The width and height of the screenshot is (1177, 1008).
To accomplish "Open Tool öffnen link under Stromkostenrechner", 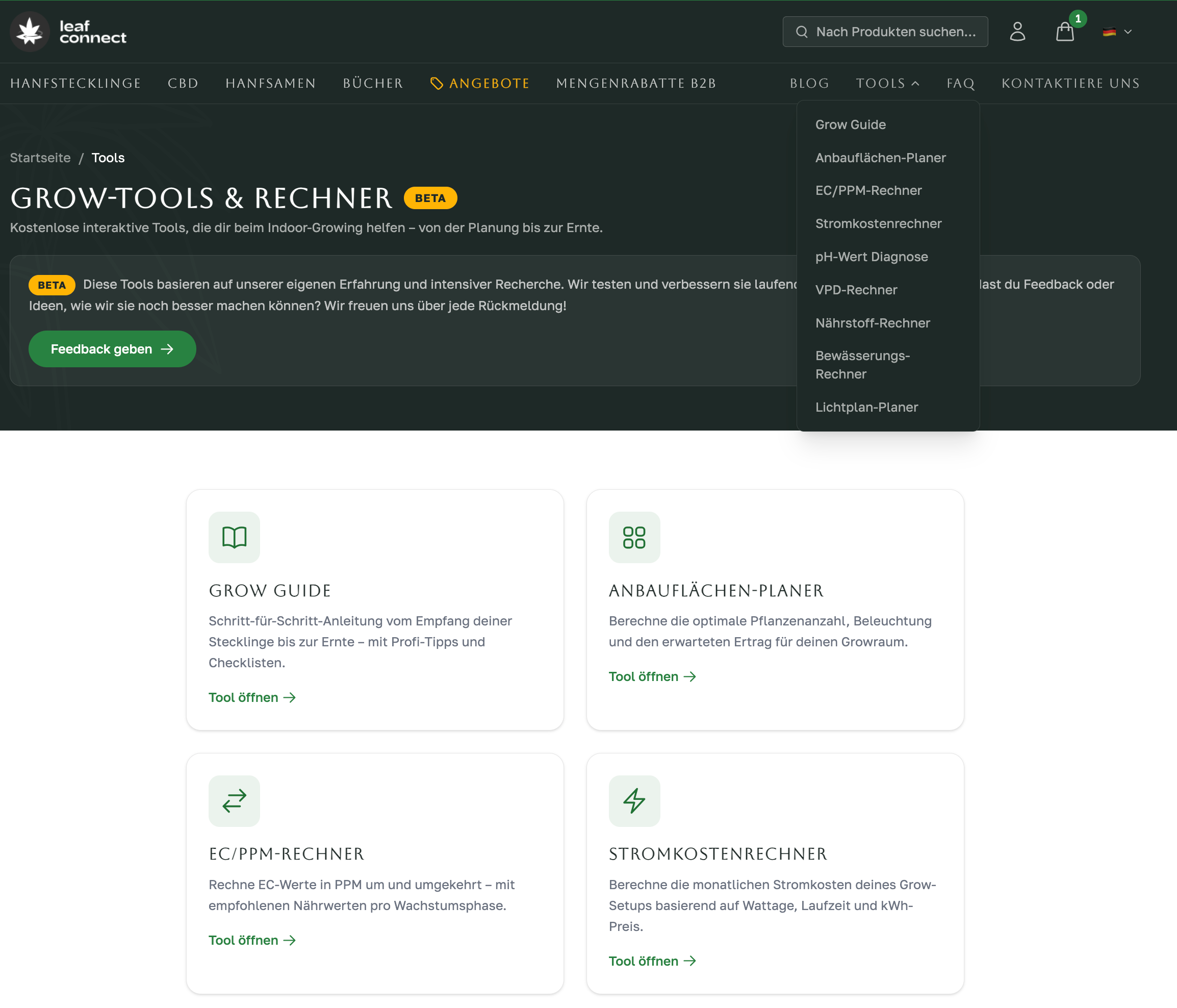I will pyautogui.click(x=652, y=961).
